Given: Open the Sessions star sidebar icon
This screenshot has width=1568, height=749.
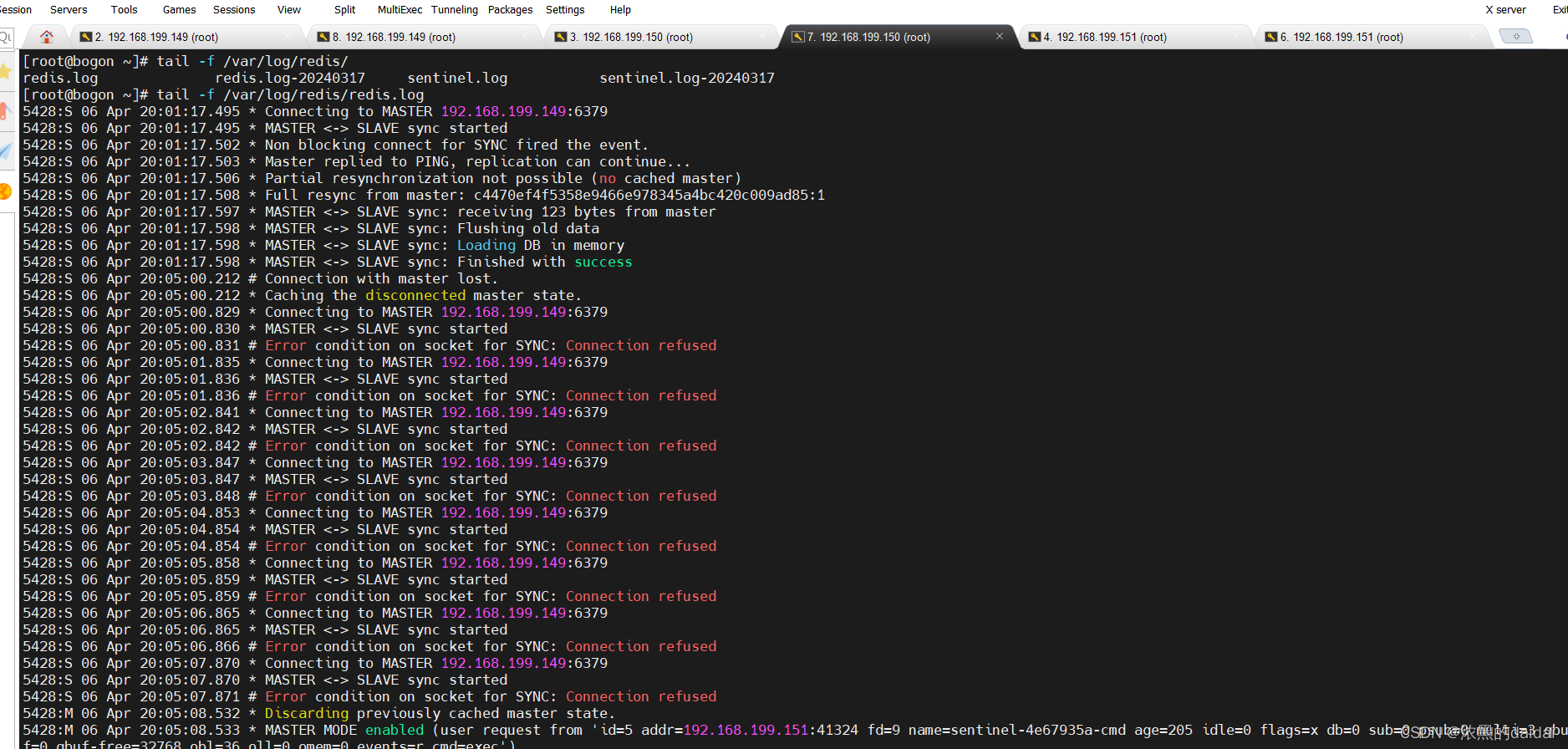Looking at the screenshot, I should (x=6, y=72).
